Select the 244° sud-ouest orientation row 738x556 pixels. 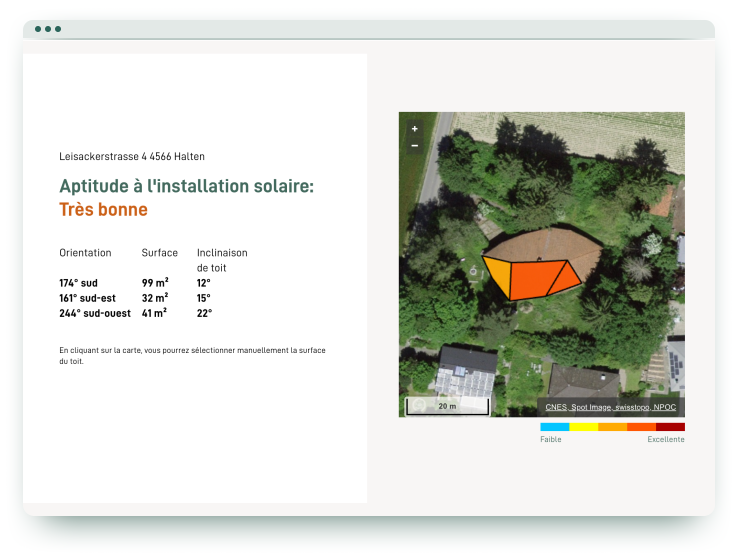pos(94,313)
